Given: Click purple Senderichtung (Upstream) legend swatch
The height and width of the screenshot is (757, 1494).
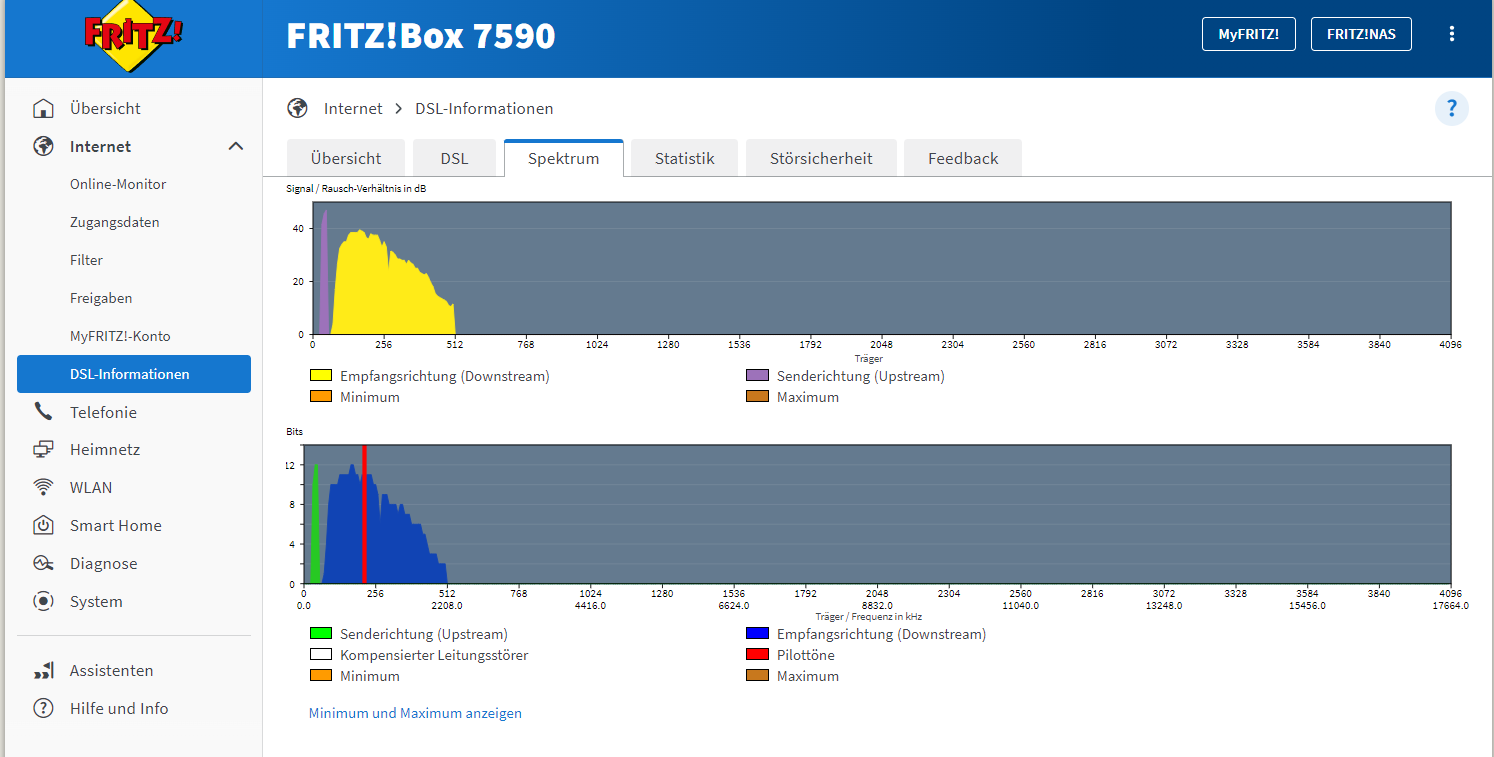Looking at the screenshot, I should click(757, 376).
